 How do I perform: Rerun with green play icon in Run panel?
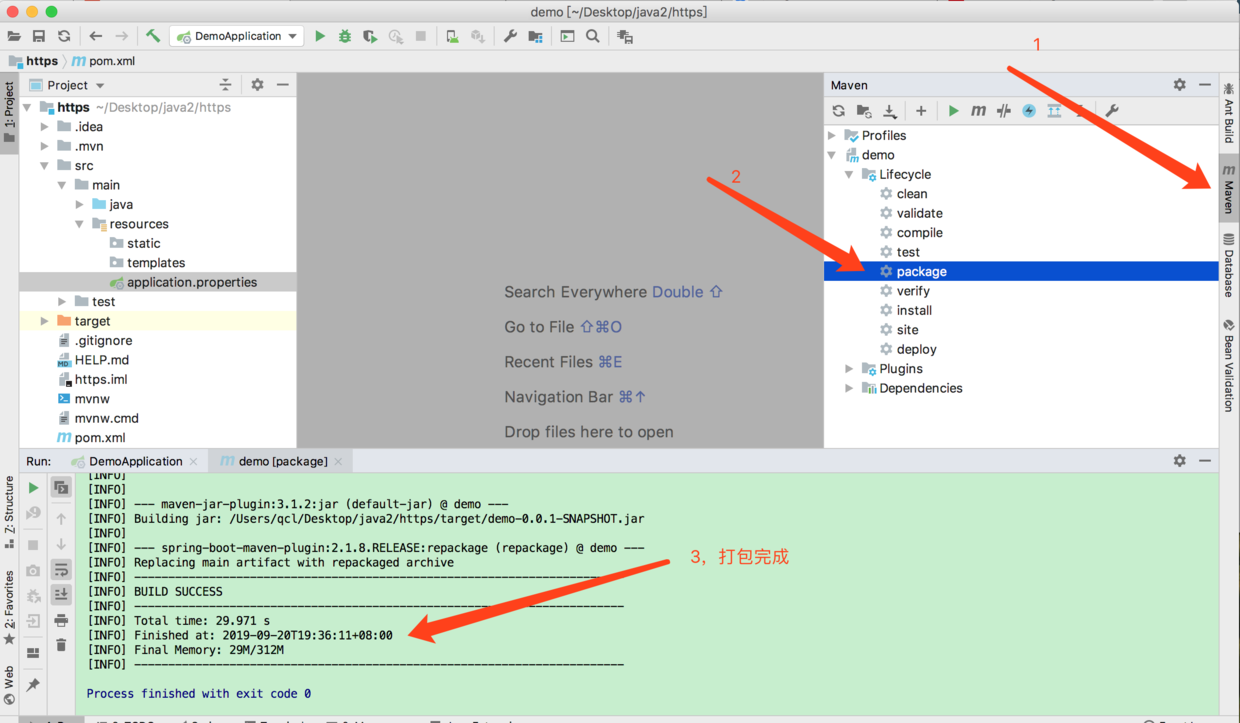point(33,488)
